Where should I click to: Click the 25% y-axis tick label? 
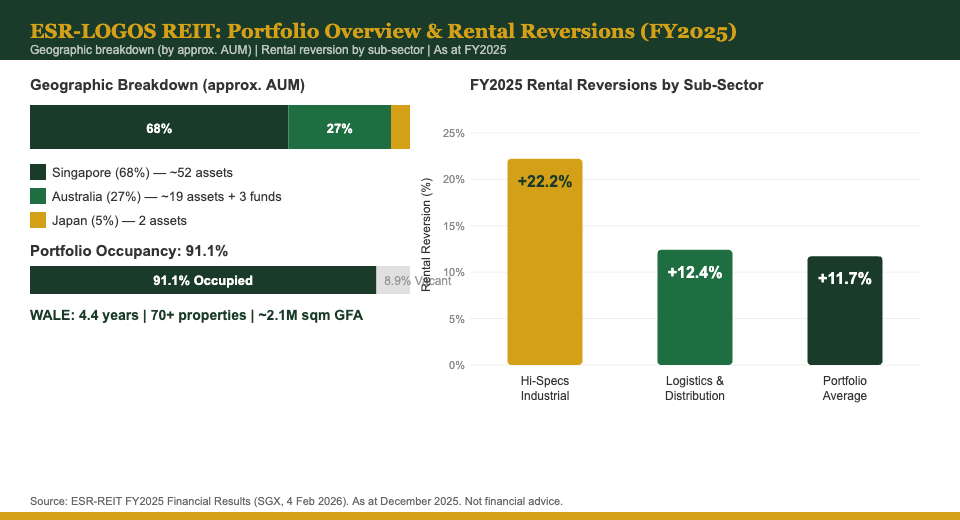pos(454,133)
